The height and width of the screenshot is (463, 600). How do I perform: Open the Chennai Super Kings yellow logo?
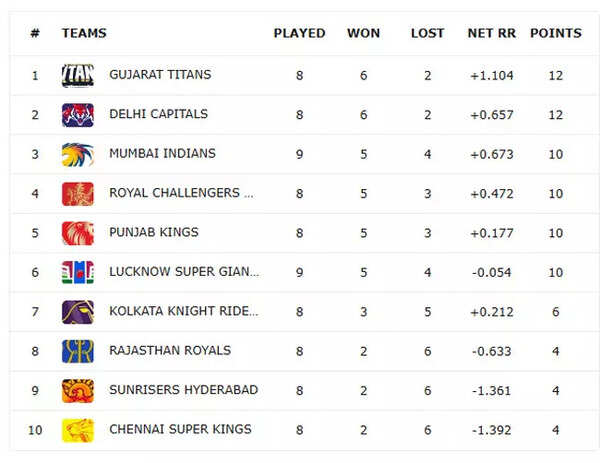click(x=78, y=430)
